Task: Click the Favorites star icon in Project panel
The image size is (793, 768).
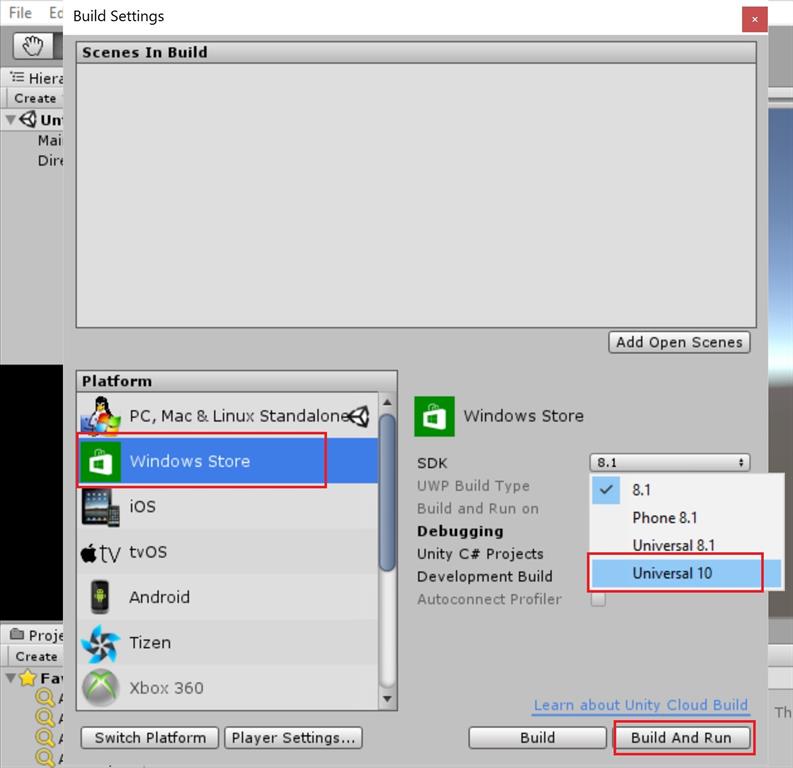Action: (28, 677)
